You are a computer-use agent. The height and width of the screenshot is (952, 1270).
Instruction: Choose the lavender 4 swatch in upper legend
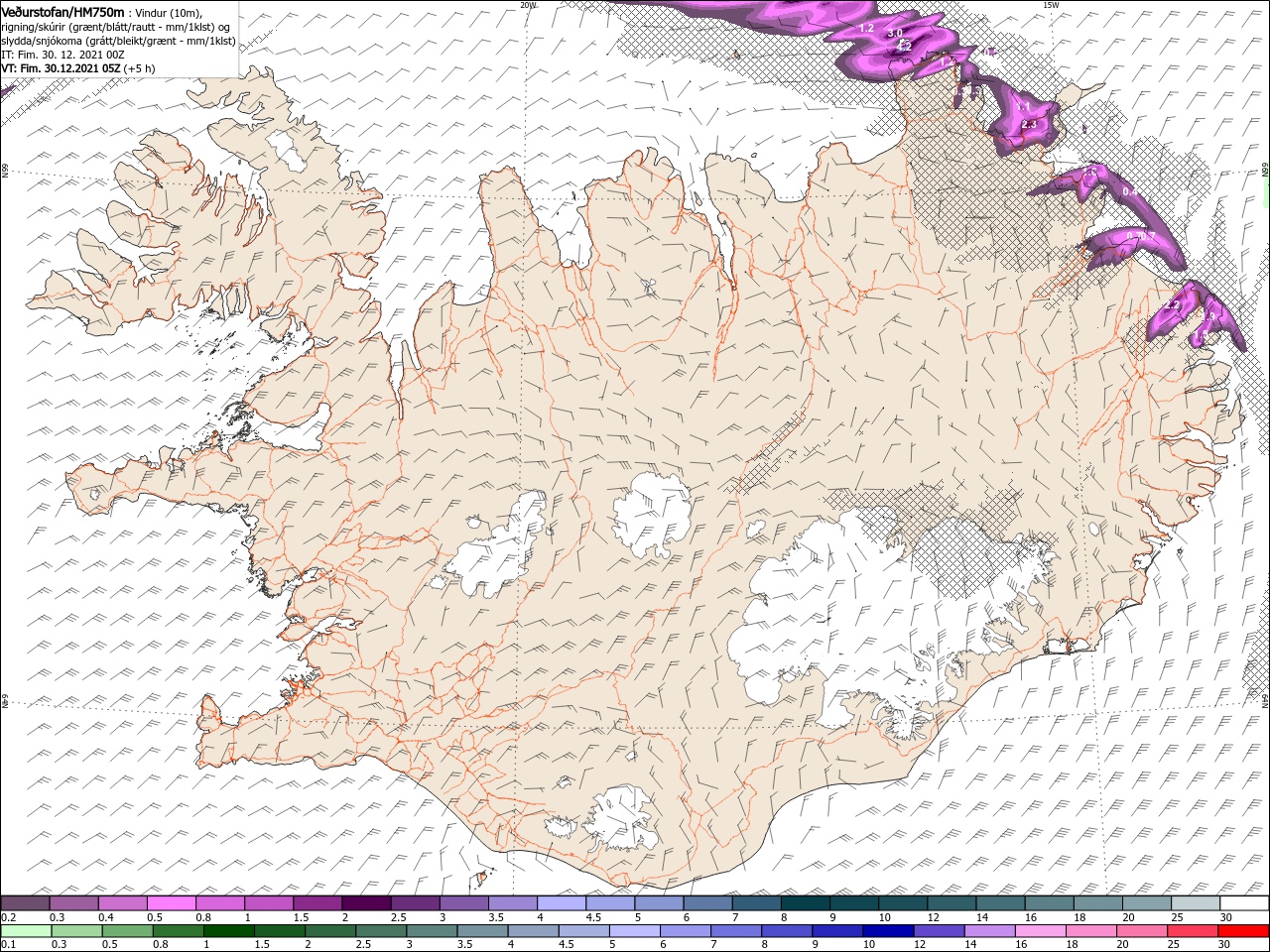point(562,902)
